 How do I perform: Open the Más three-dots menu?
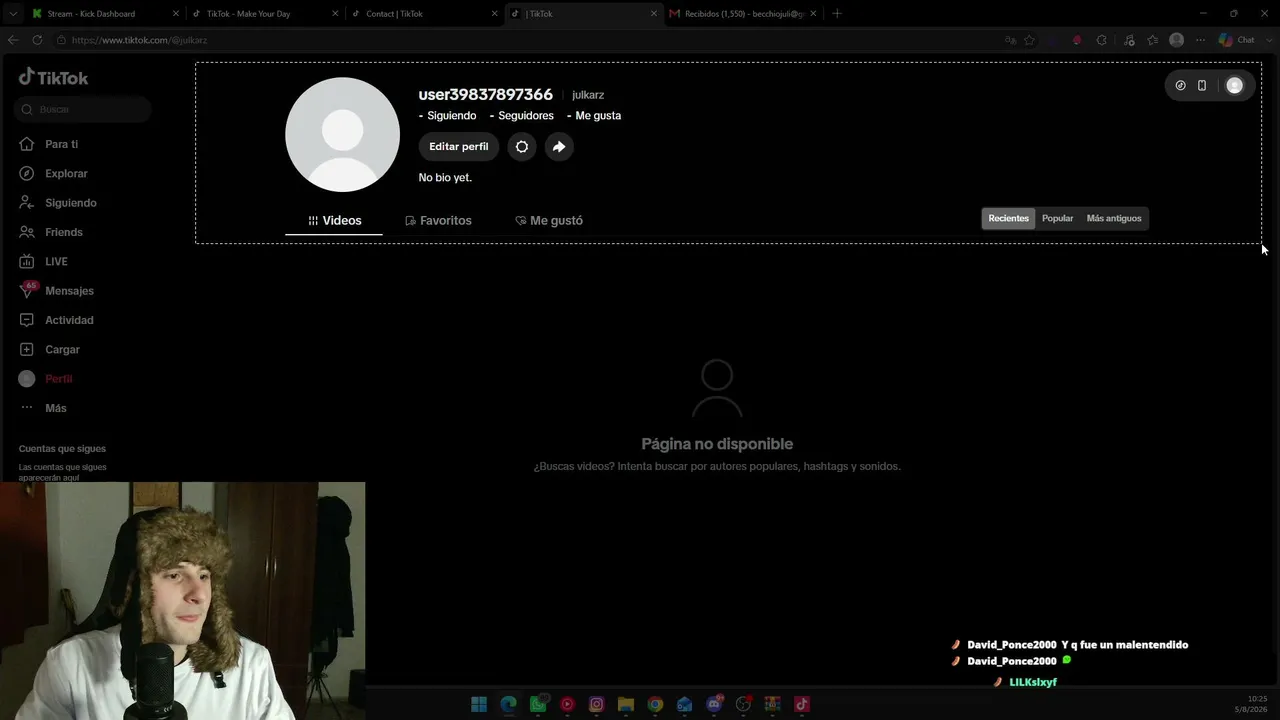pos(27,408)
